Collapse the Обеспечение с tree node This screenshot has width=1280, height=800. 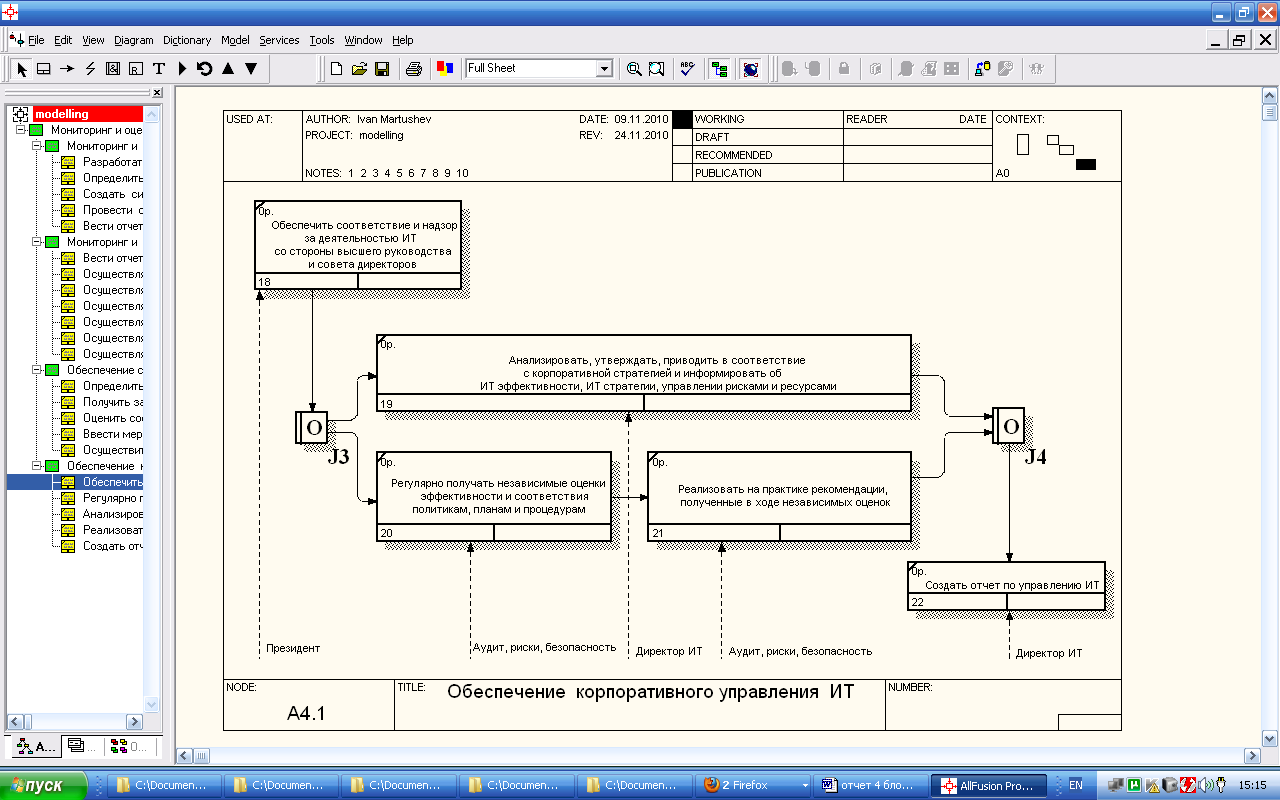pyautogui.click(x=37, y=370)
